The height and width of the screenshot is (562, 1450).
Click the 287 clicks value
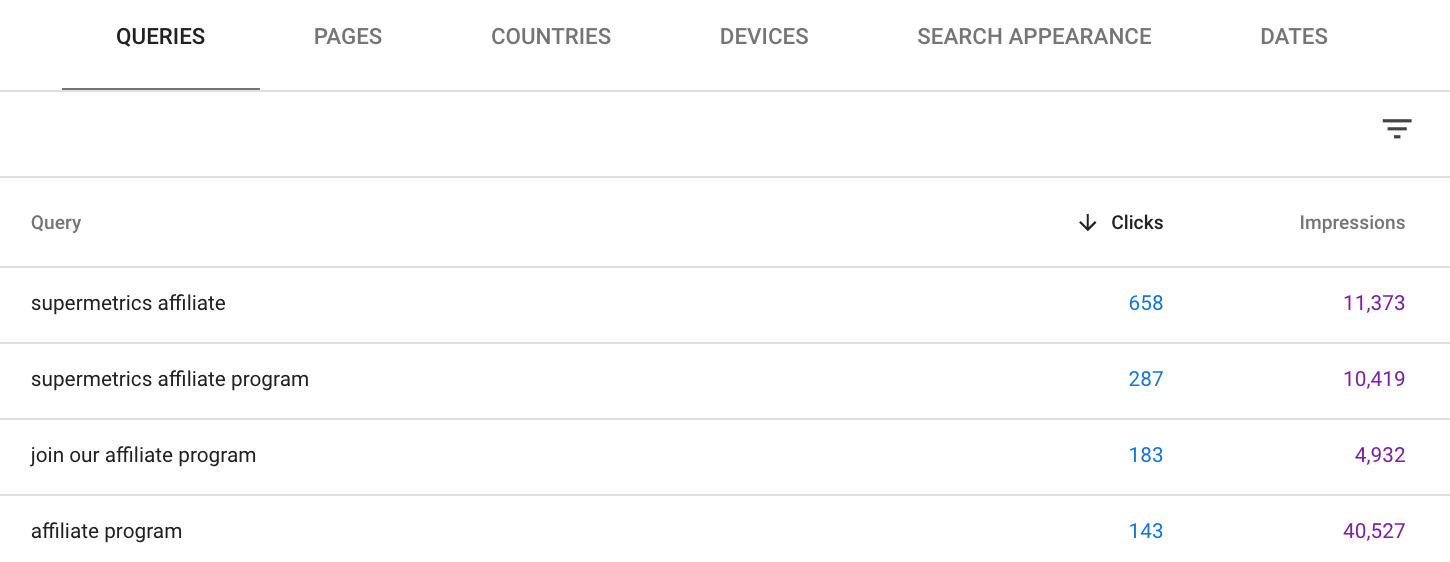click(x=1146, y=379)
